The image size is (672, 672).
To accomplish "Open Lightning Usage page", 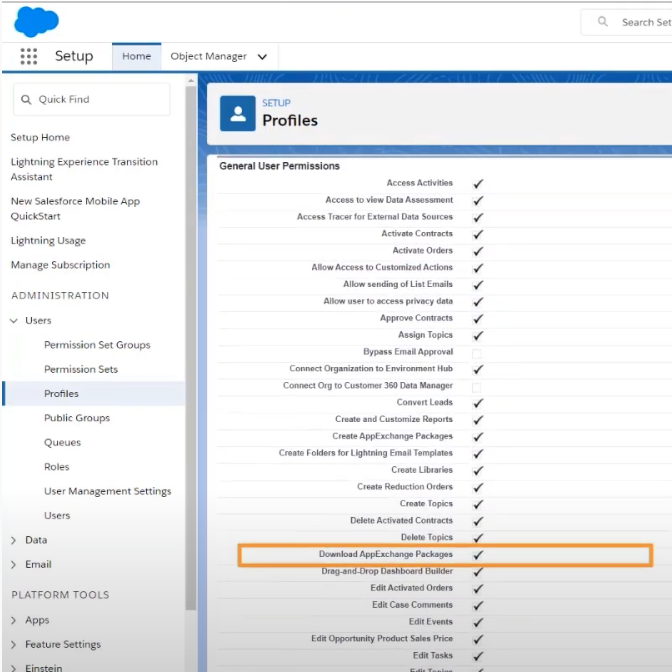I will 48,241.
